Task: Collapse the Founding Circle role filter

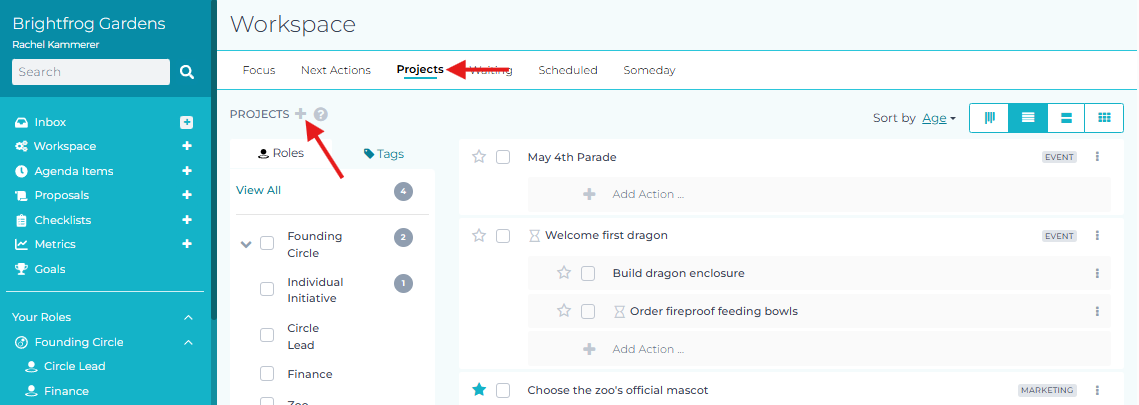Action: point(246,243)
